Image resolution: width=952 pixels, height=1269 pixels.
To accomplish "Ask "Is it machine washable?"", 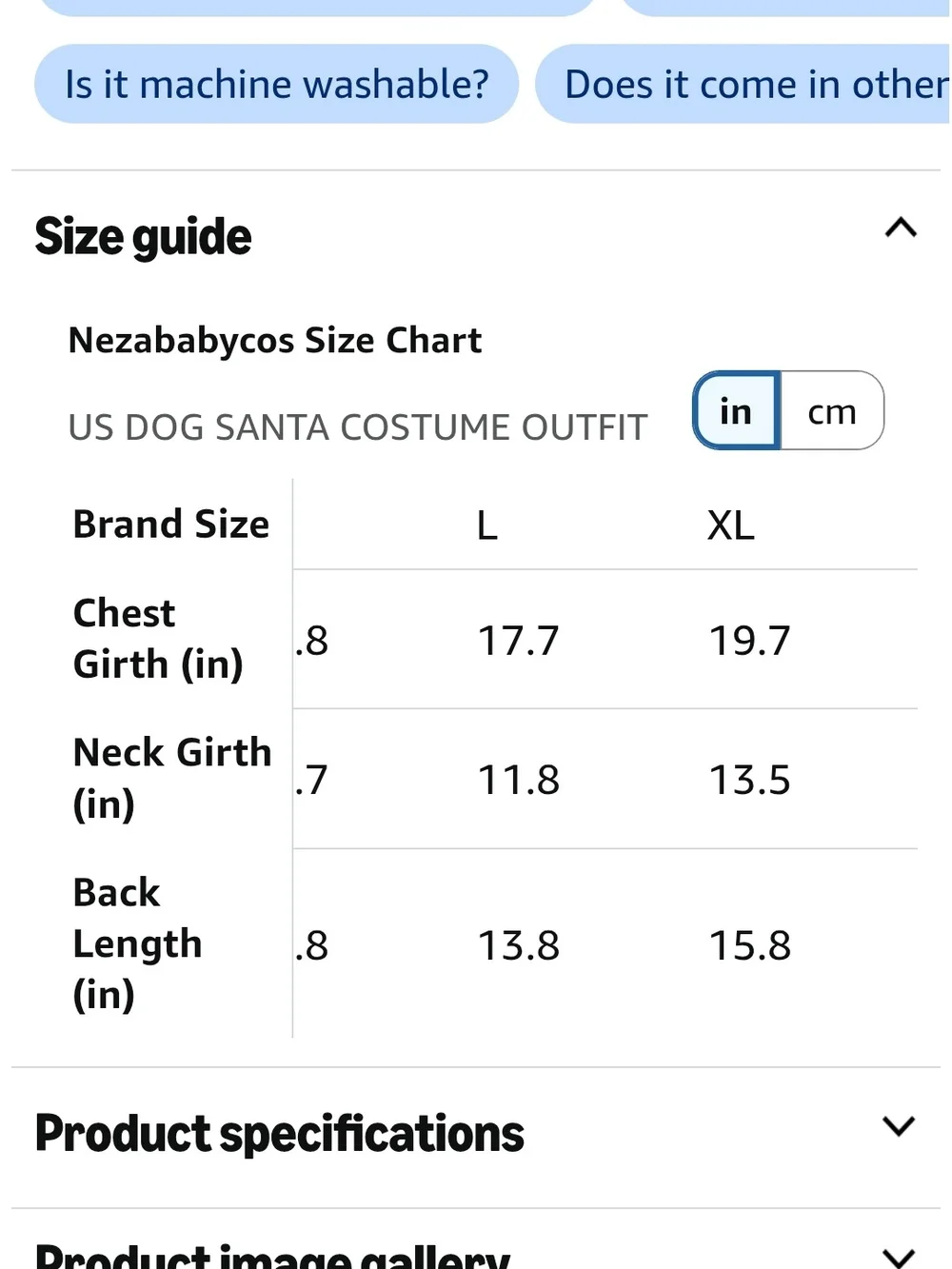I will (277, 85).
